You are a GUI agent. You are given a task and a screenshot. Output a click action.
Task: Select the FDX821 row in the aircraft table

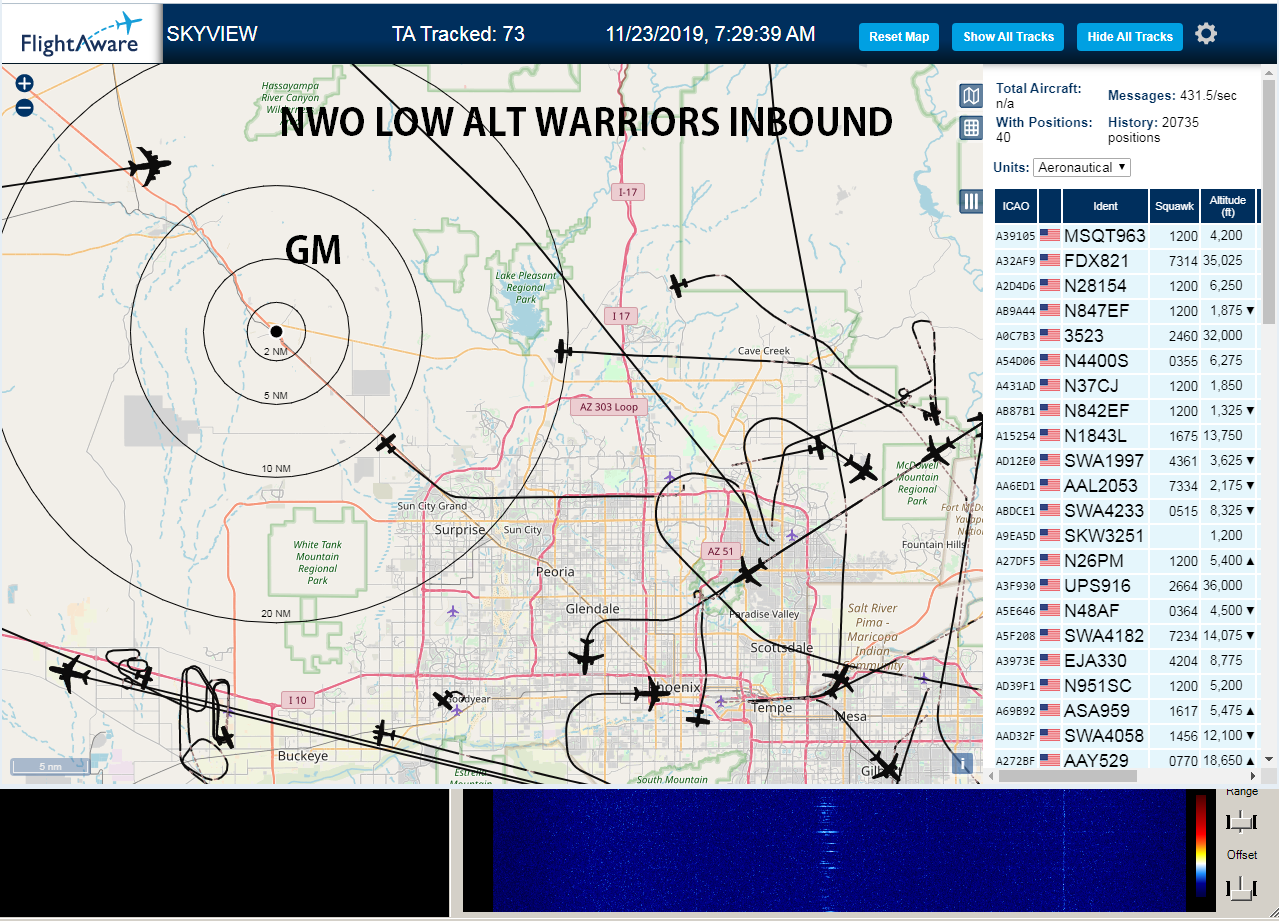click(1127, 261)
